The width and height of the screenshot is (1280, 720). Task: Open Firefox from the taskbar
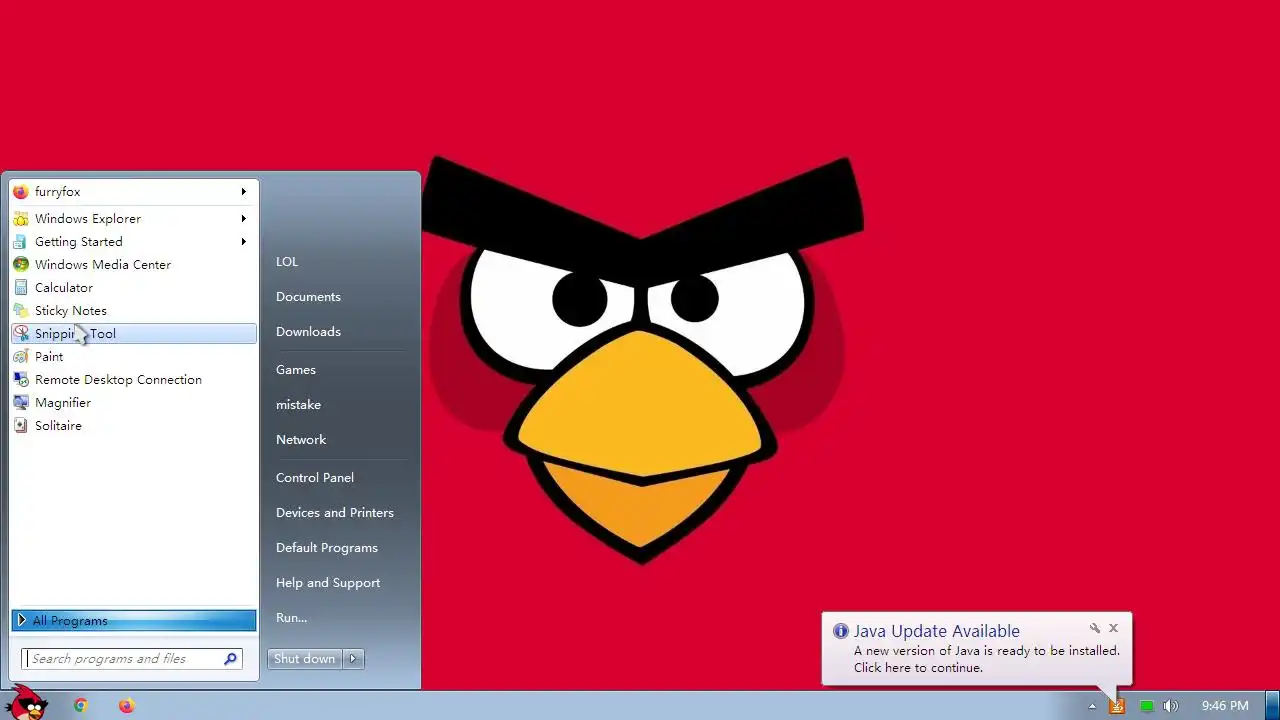click(126, 705)
